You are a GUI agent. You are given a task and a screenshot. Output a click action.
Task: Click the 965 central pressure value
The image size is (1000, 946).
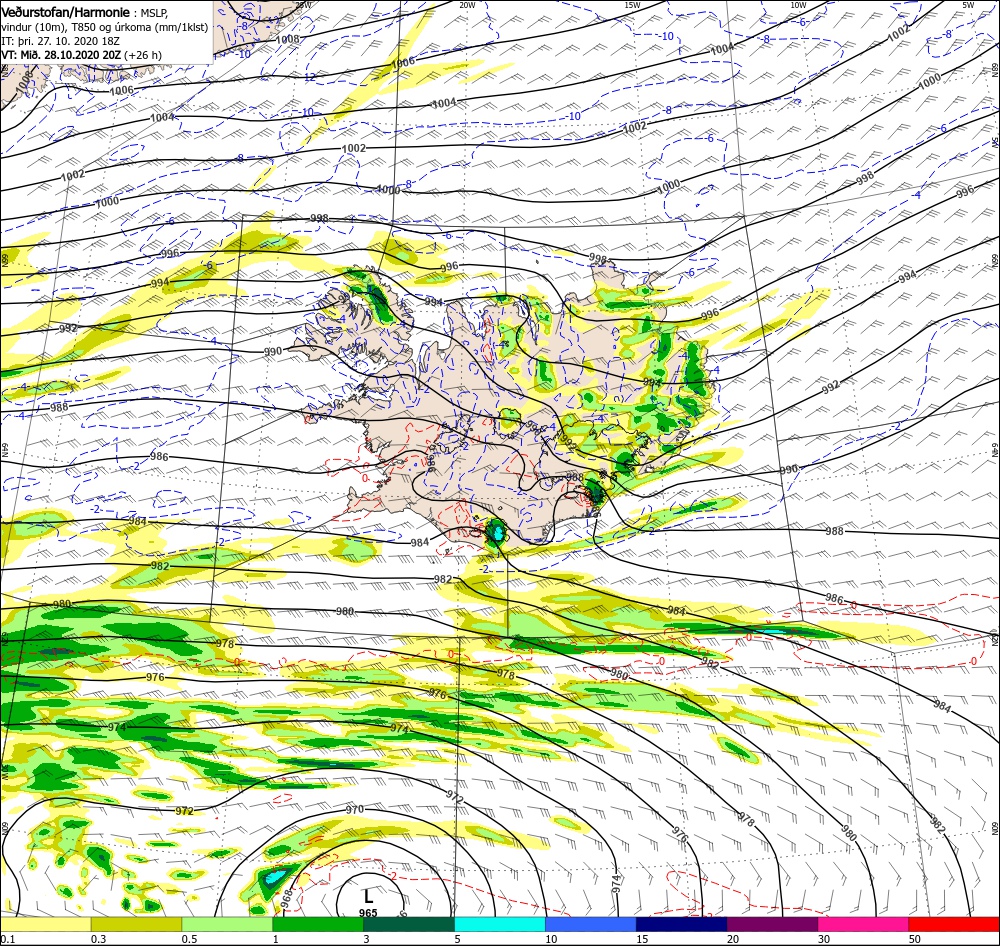point(368,913)
